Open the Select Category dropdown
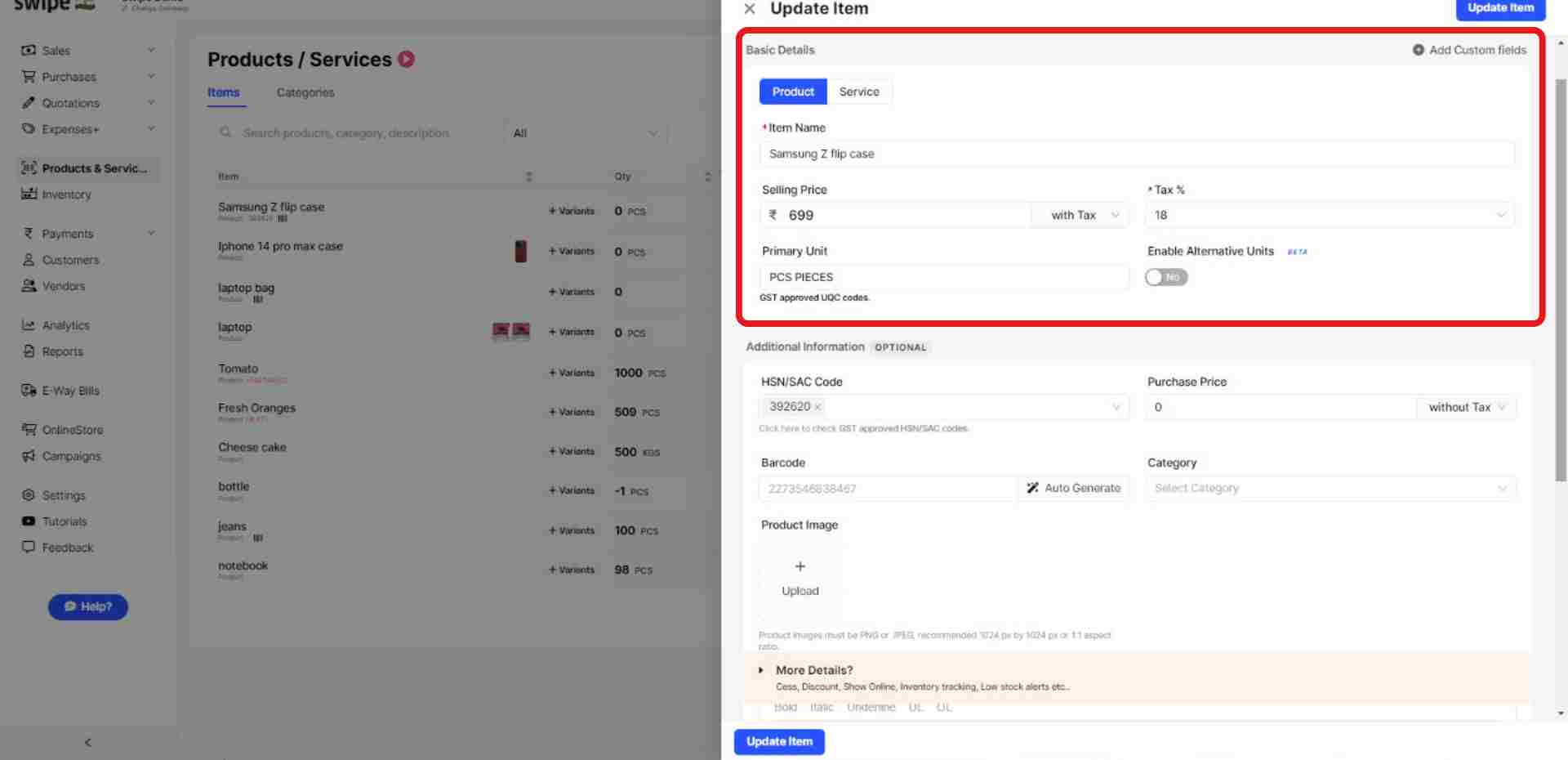The width and height of the screenshot is (1568, 760). click(x=1330, y=488)
